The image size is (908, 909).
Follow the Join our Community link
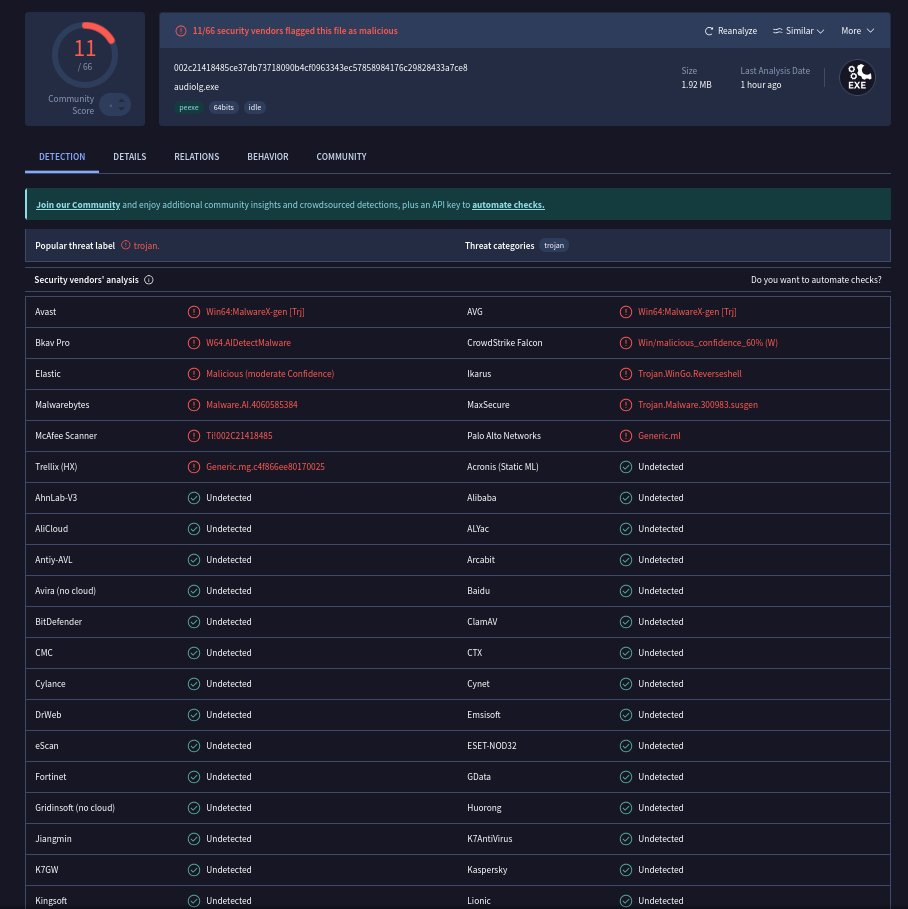tap(78, 205)
